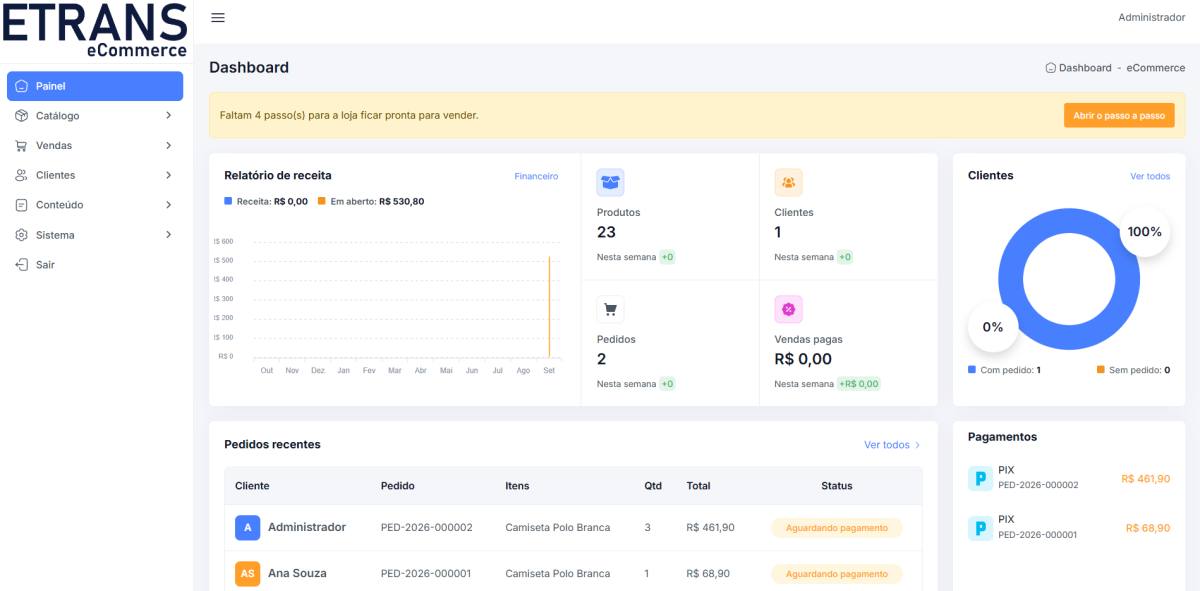
Task: Click the 'Abrir o passo a passo' button
Action: tap(1119, 115)
